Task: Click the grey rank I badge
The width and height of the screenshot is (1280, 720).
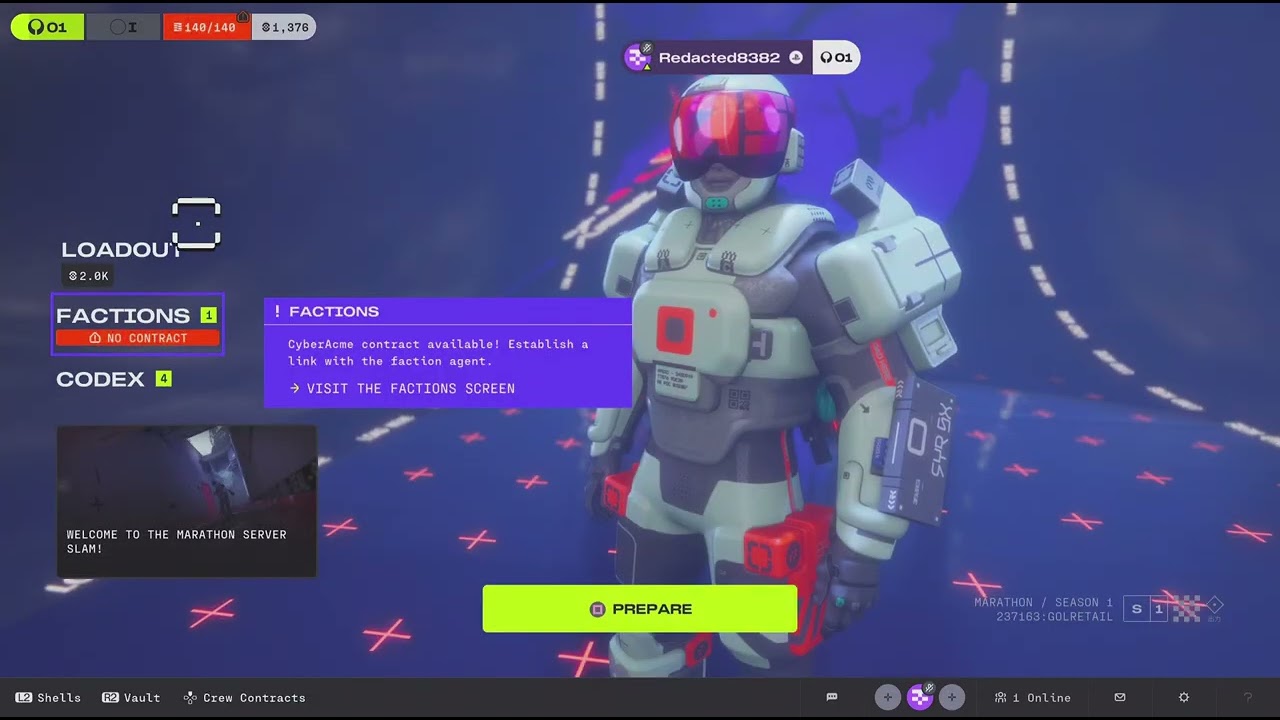Action: (x=124, y=27)
